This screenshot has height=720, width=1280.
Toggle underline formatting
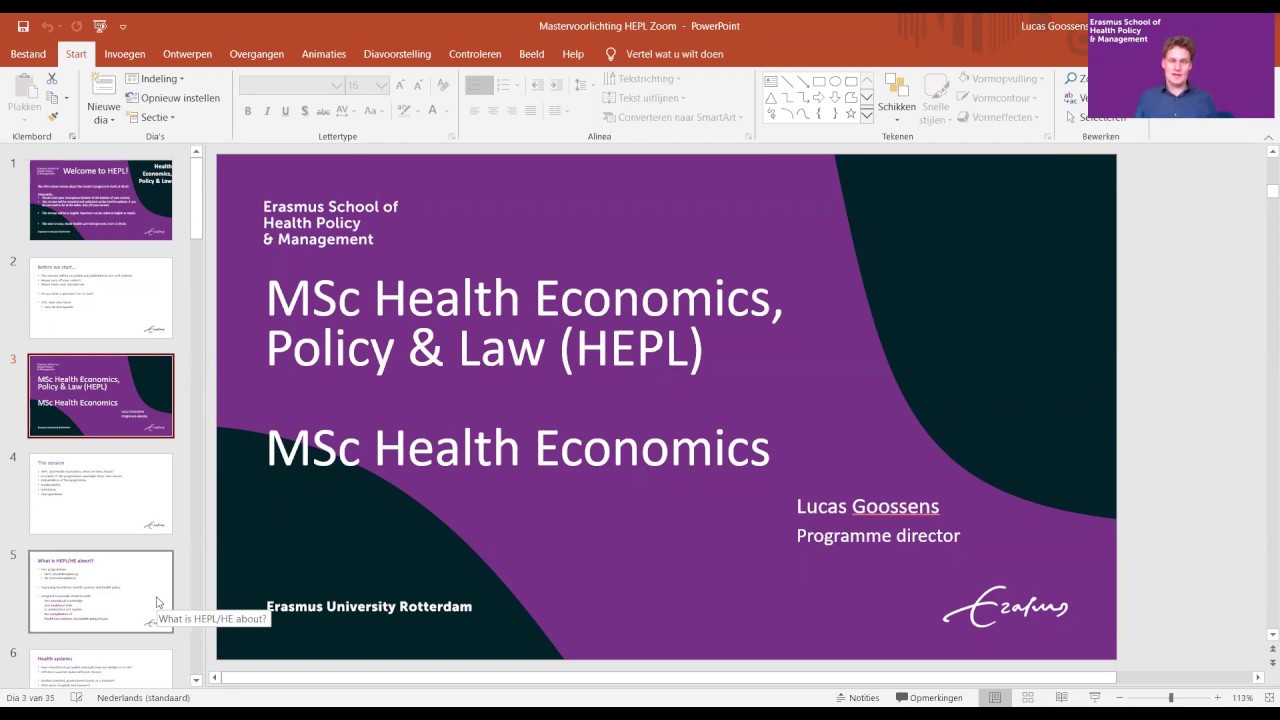click(x=285, y=111)
